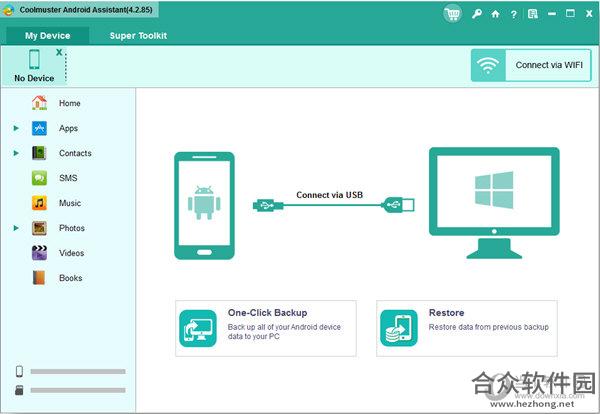Click the Apps blue icon in sidebar

[x=39, y=128]
